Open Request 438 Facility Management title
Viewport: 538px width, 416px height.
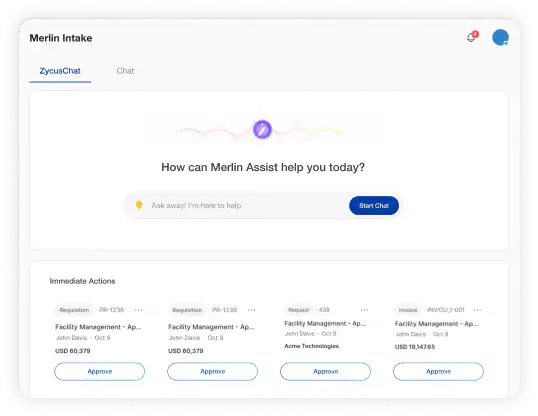325,323
